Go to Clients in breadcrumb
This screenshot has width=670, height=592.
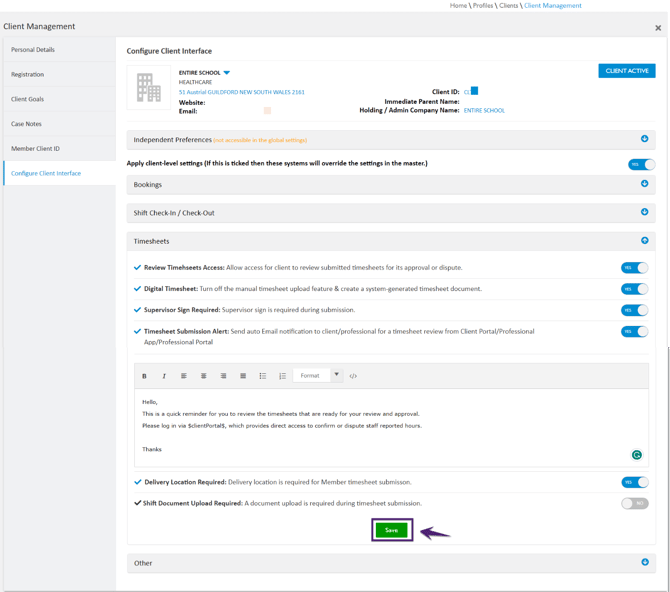point(508,6)
